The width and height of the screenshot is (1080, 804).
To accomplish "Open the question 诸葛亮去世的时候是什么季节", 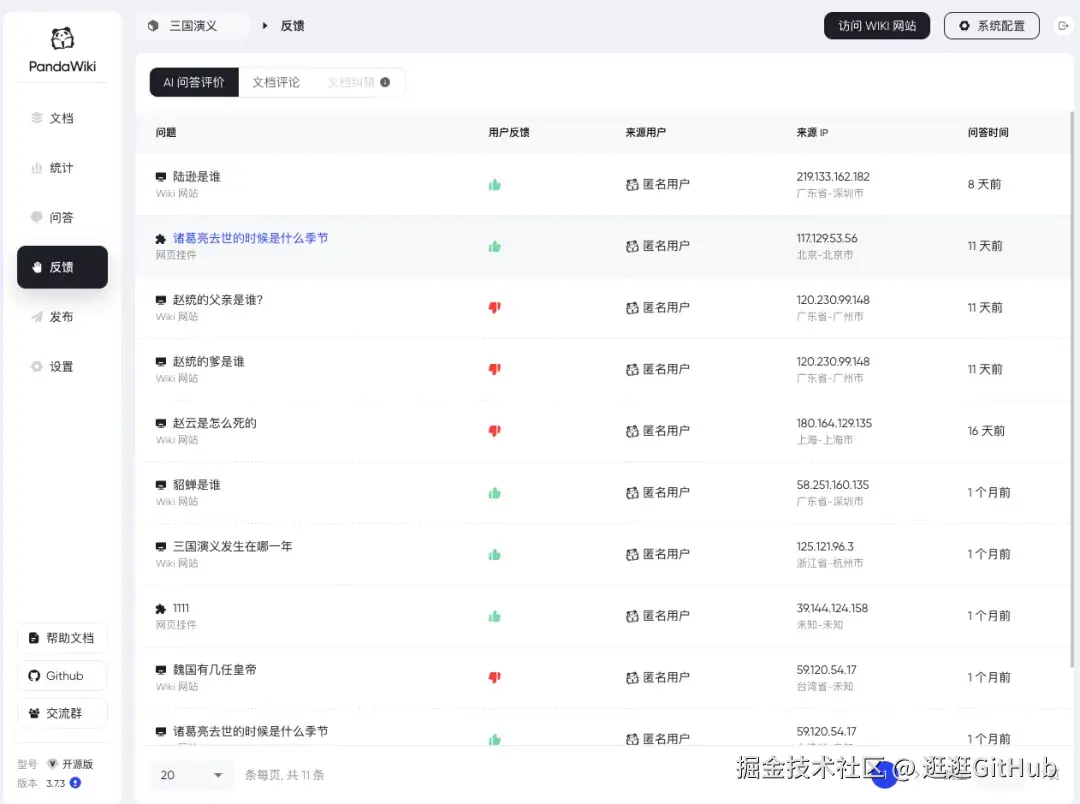I will 249,238.
